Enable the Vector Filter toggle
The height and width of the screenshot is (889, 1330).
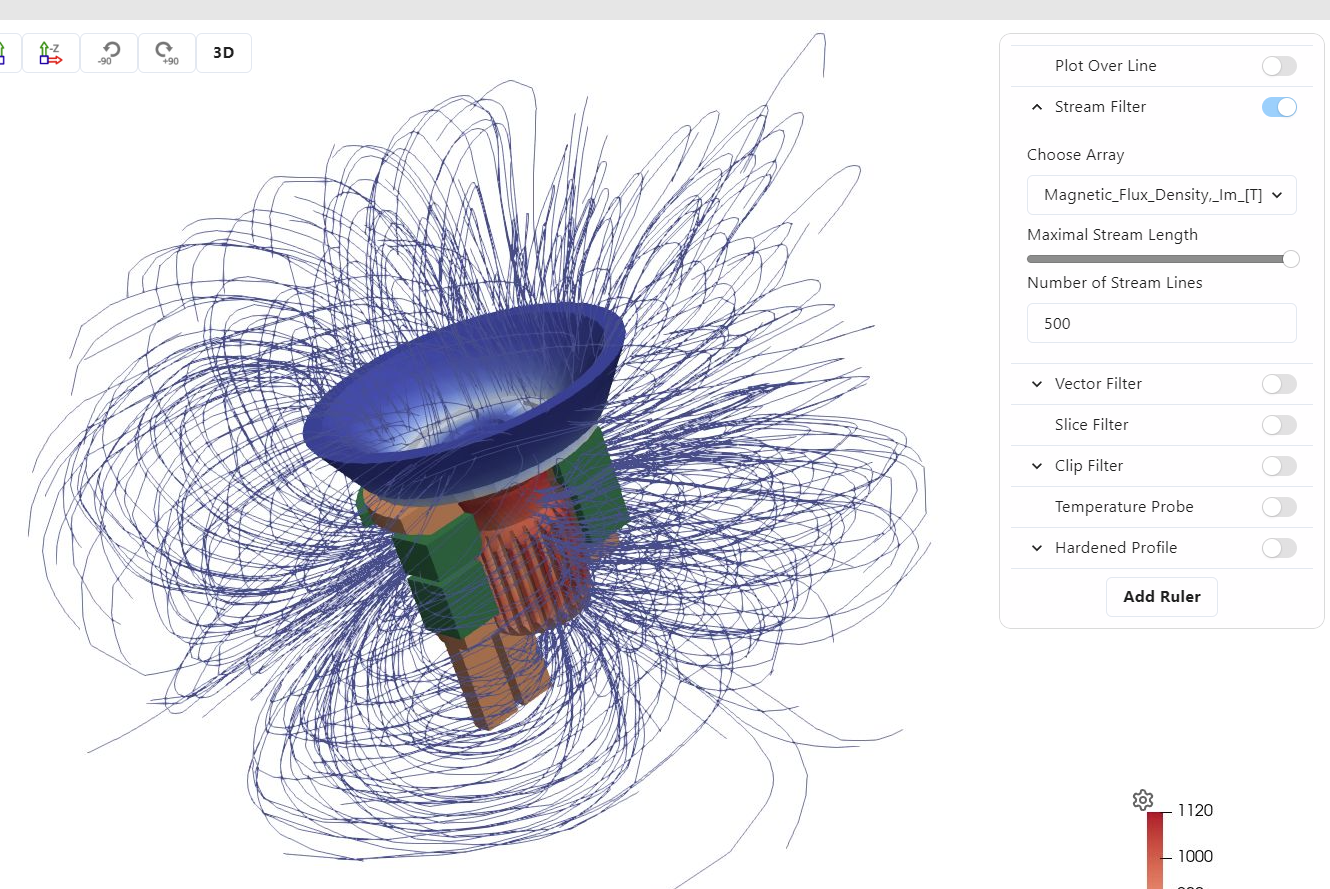click(1278, 384)
